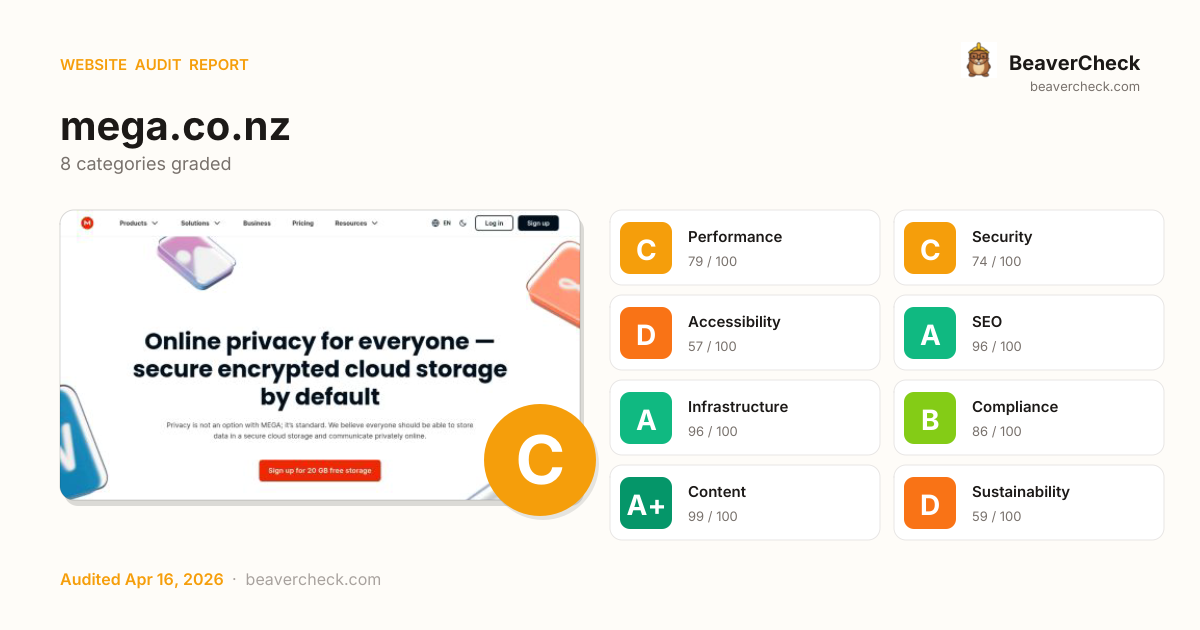Go to the Pricing menu item

point(302,223)
